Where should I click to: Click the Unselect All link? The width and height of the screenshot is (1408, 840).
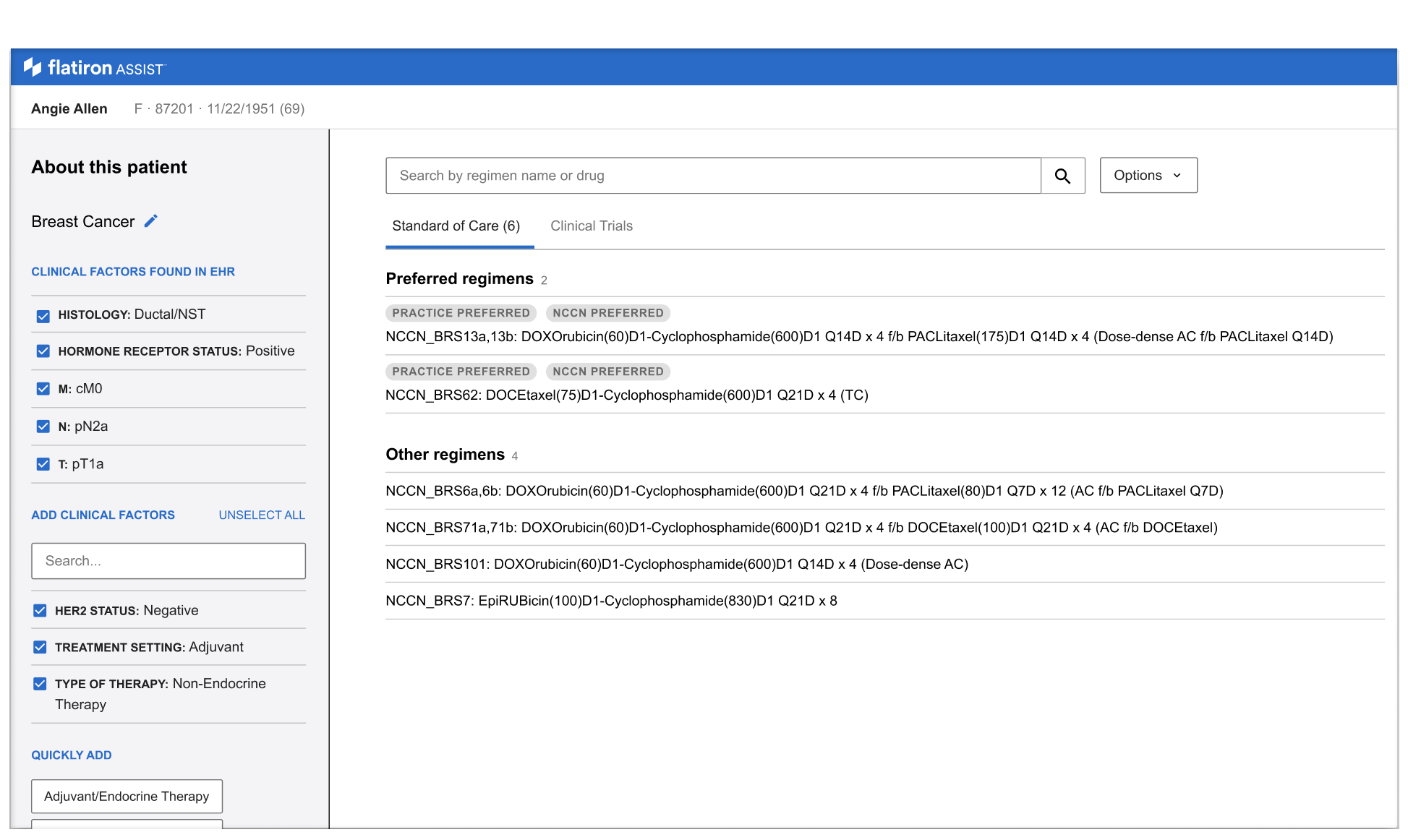(x=262, y=515)
